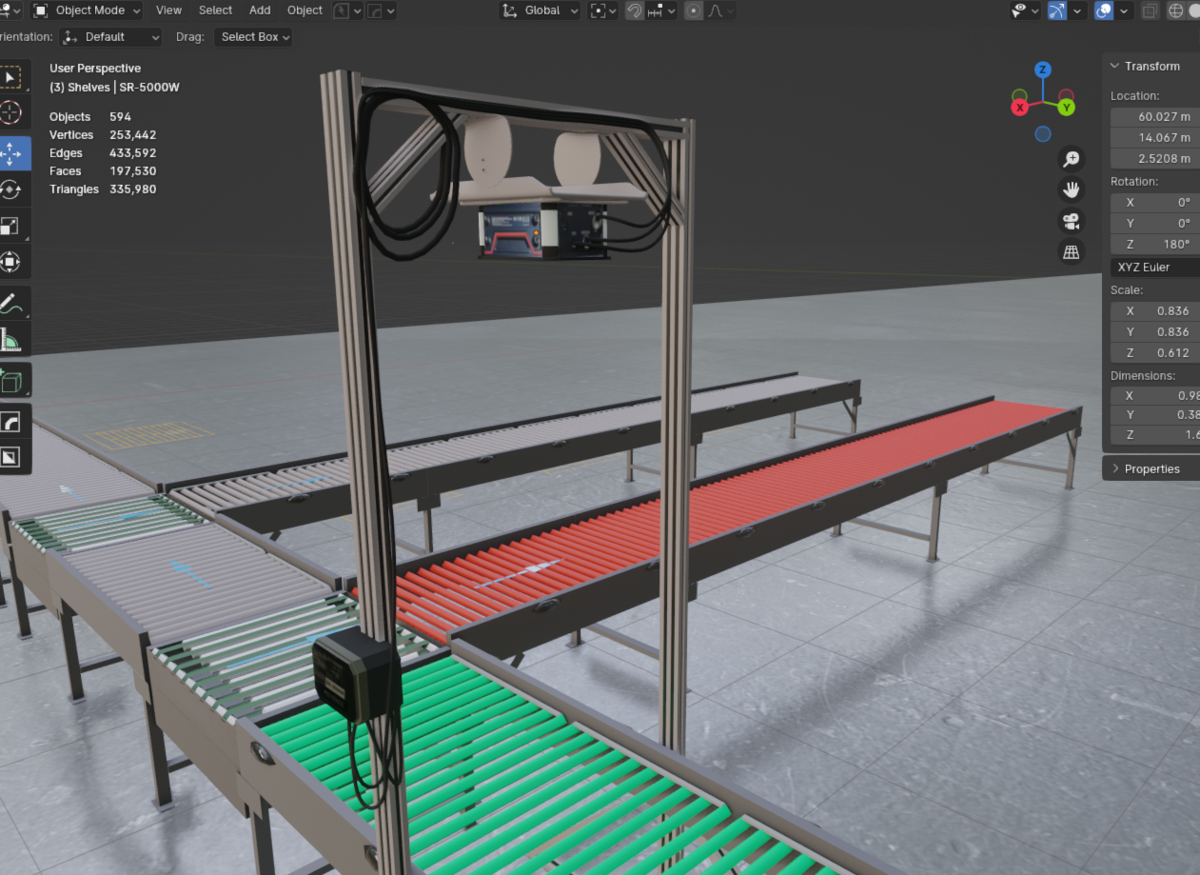Open the Object Mode dropdown
This screenshot has width=1200, height=875.
point(86,11)
